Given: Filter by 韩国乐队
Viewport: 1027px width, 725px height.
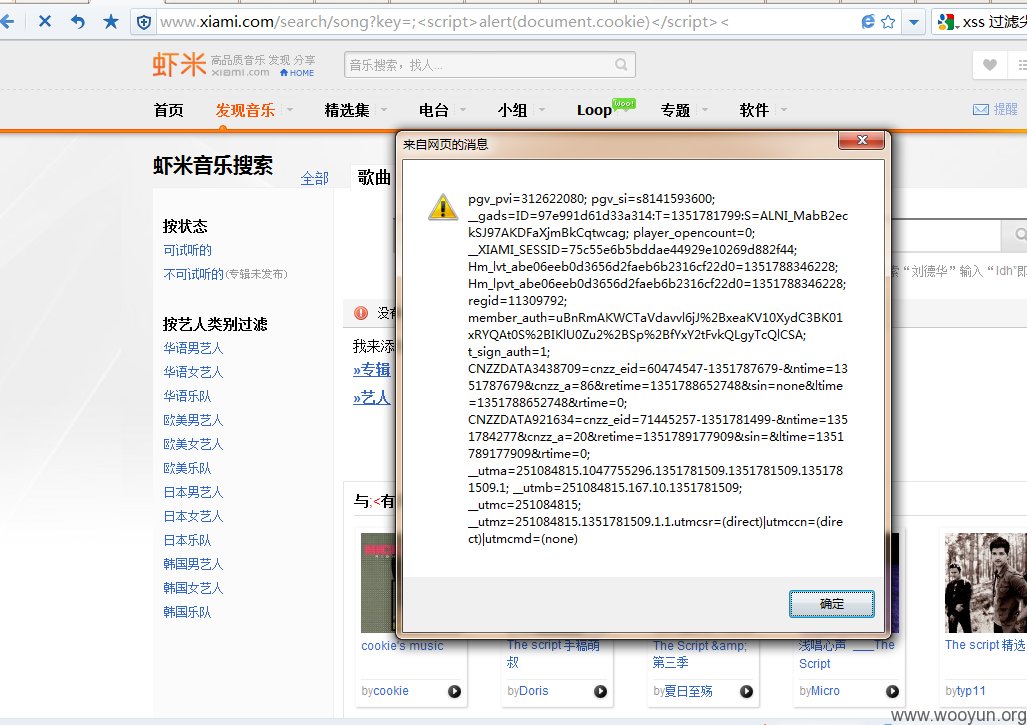Looking at the screenshot, I should click(x=187, y=612).
